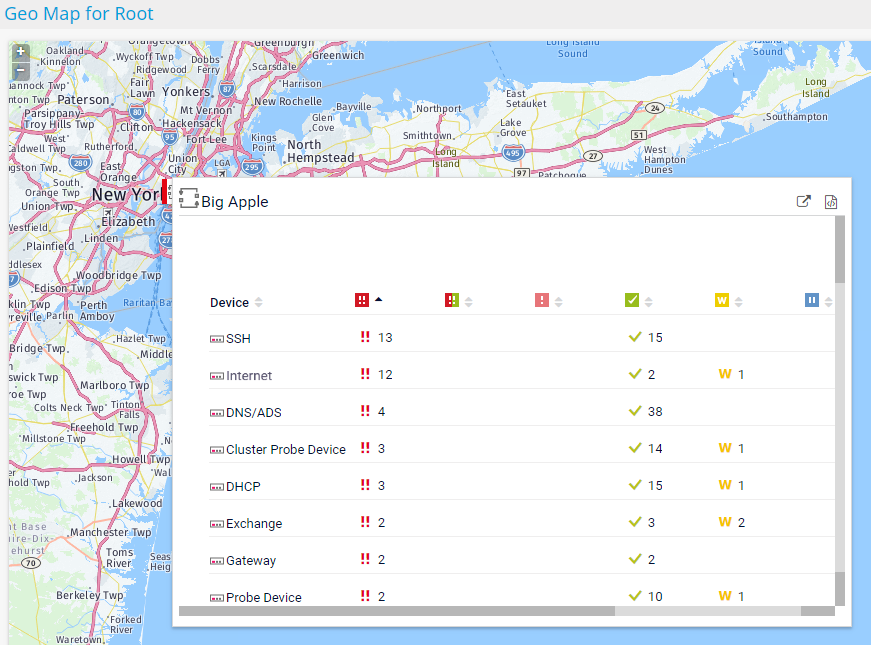Click the code file icon beside Big Apple
The width and height of the screenshot is (871, 645).
[830, 201]
